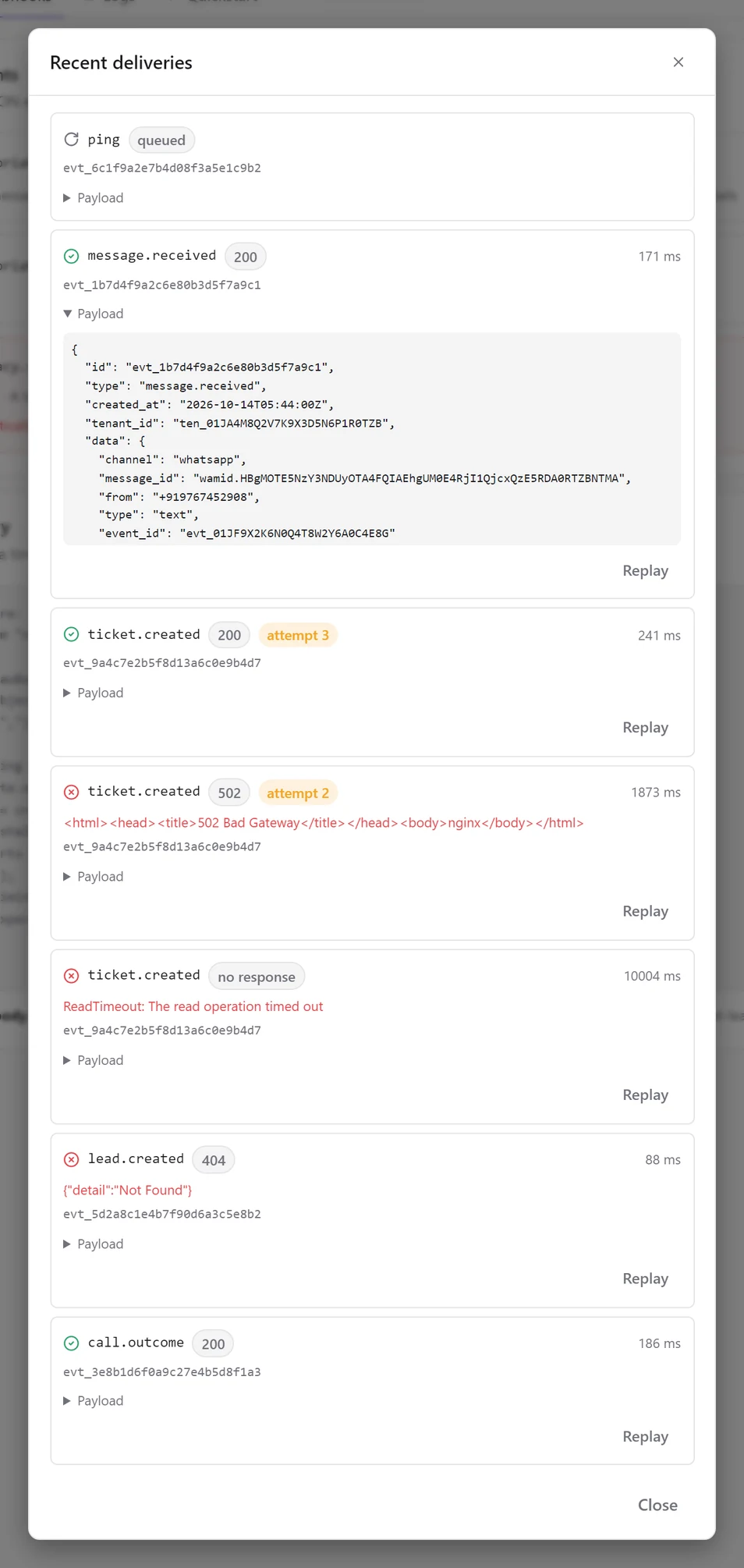
Task: Replay the message.received delivery
Action: (x=645, y=571)
